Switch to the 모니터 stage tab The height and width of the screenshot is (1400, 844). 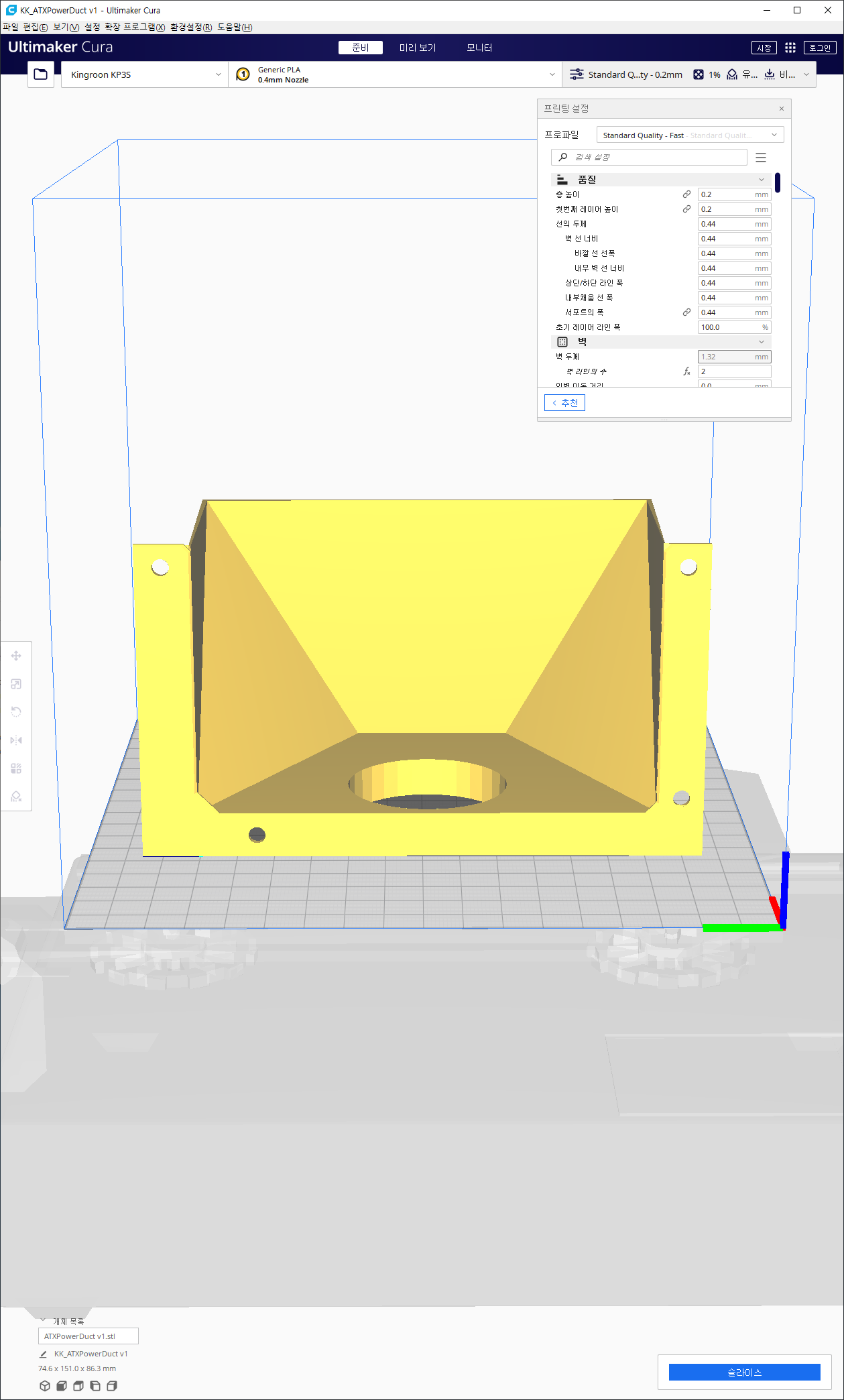coord(479,48)
